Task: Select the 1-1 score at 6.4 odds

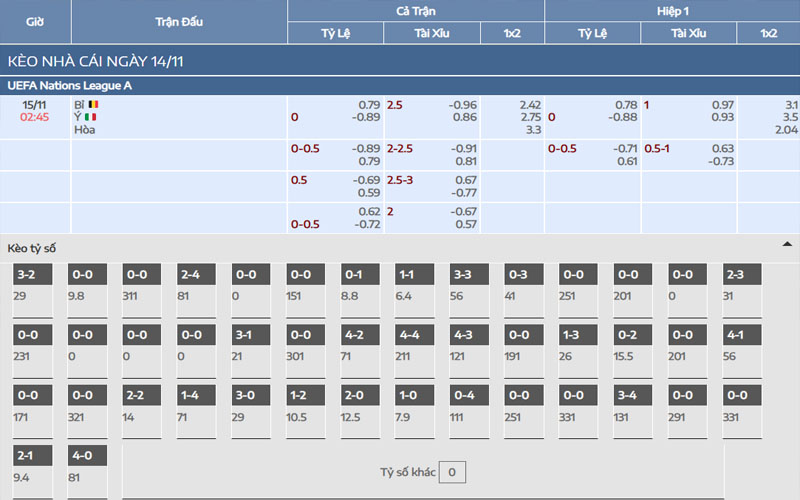Action: point(415,274)
